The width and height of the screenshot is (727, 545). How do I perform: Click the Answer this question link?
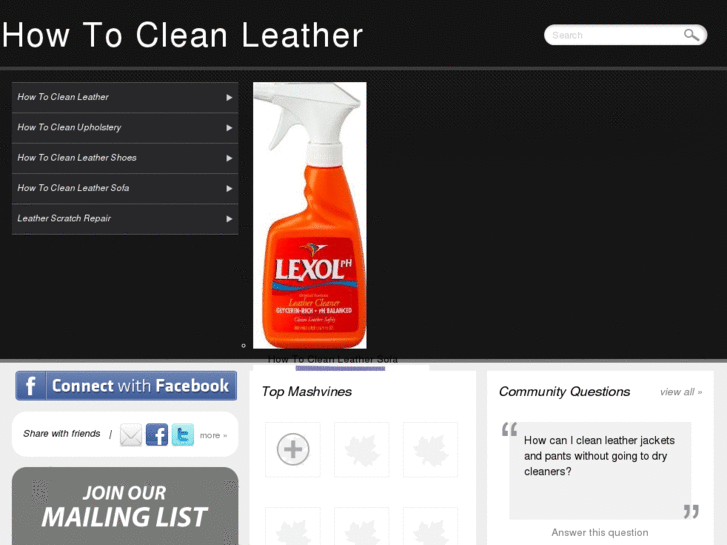click(x=599, y=532)
